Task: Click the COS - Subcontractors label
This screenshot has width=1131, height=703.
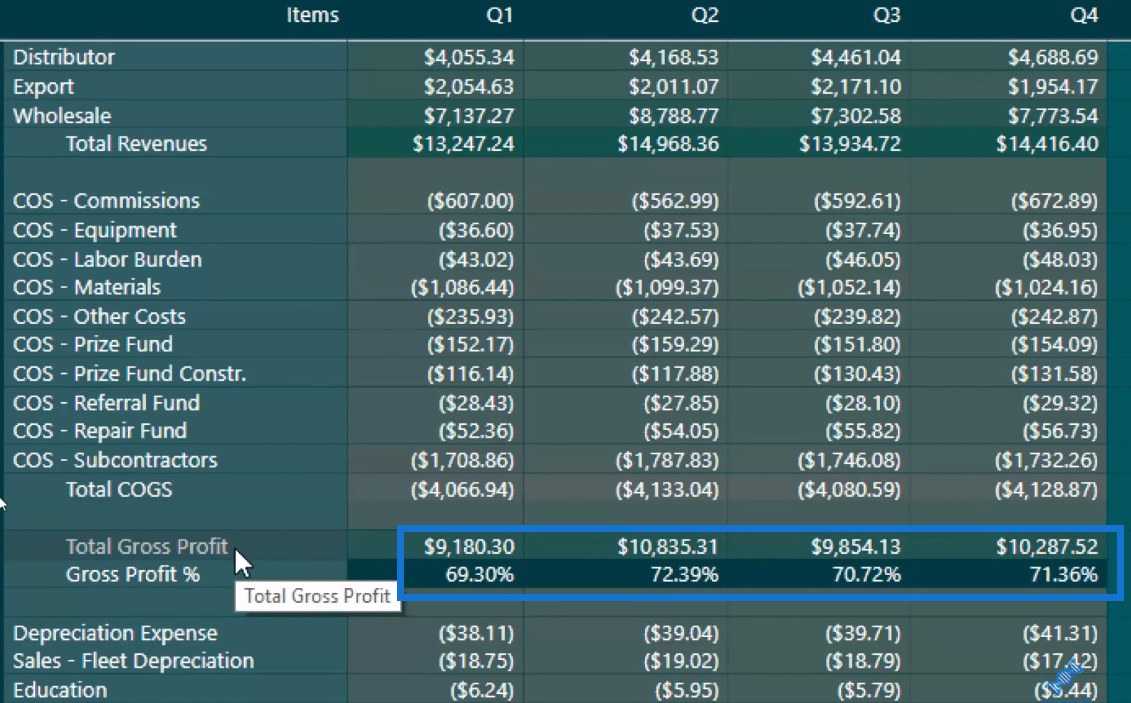Action: (115, 460)
